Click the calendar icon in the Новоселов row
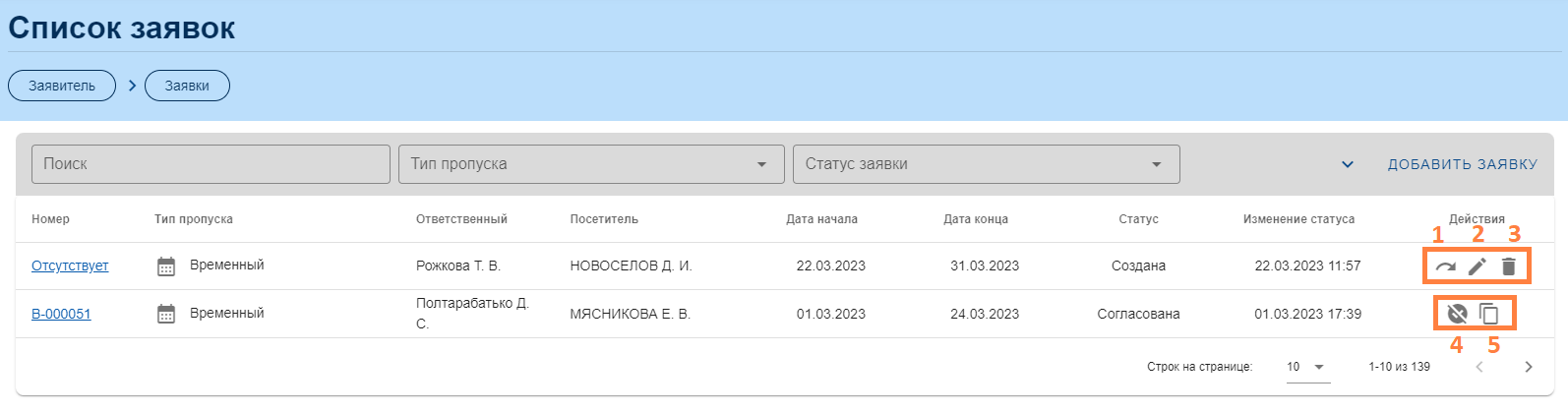Image resolution: width=1568 pixels, height=413 pixels. click(166, 266)
